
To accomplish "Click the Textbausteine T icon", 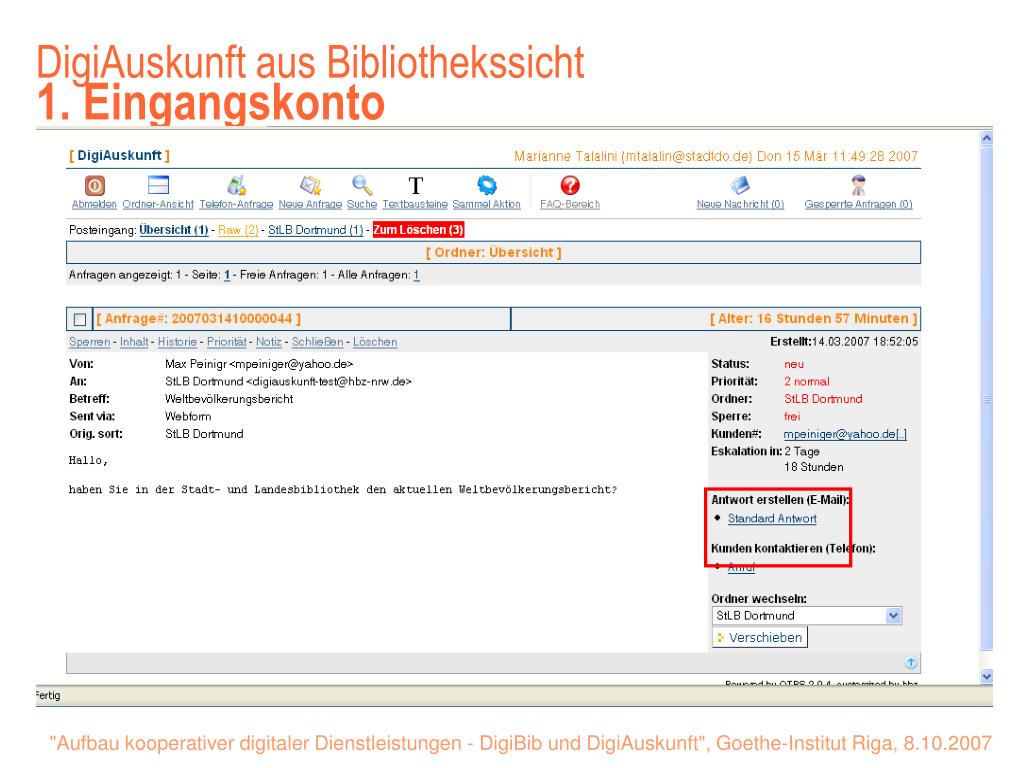I will pyautogui.click(x=415, y=185).
